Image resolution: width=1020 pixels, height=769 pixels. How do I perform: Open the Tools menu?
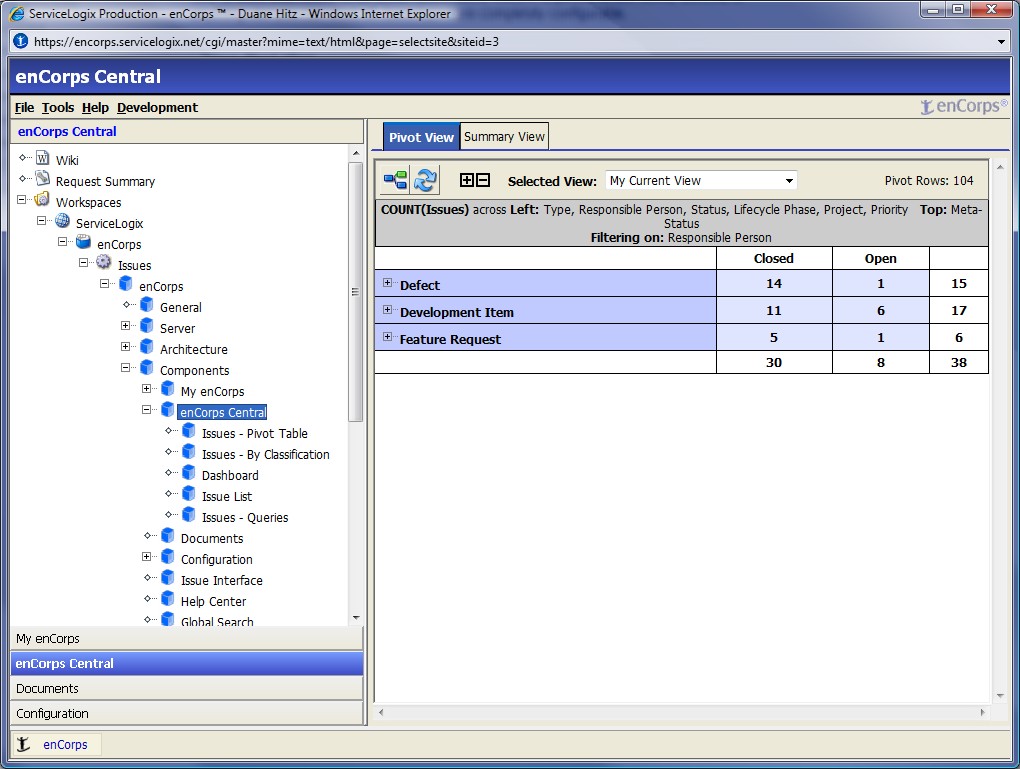[58, 107]
